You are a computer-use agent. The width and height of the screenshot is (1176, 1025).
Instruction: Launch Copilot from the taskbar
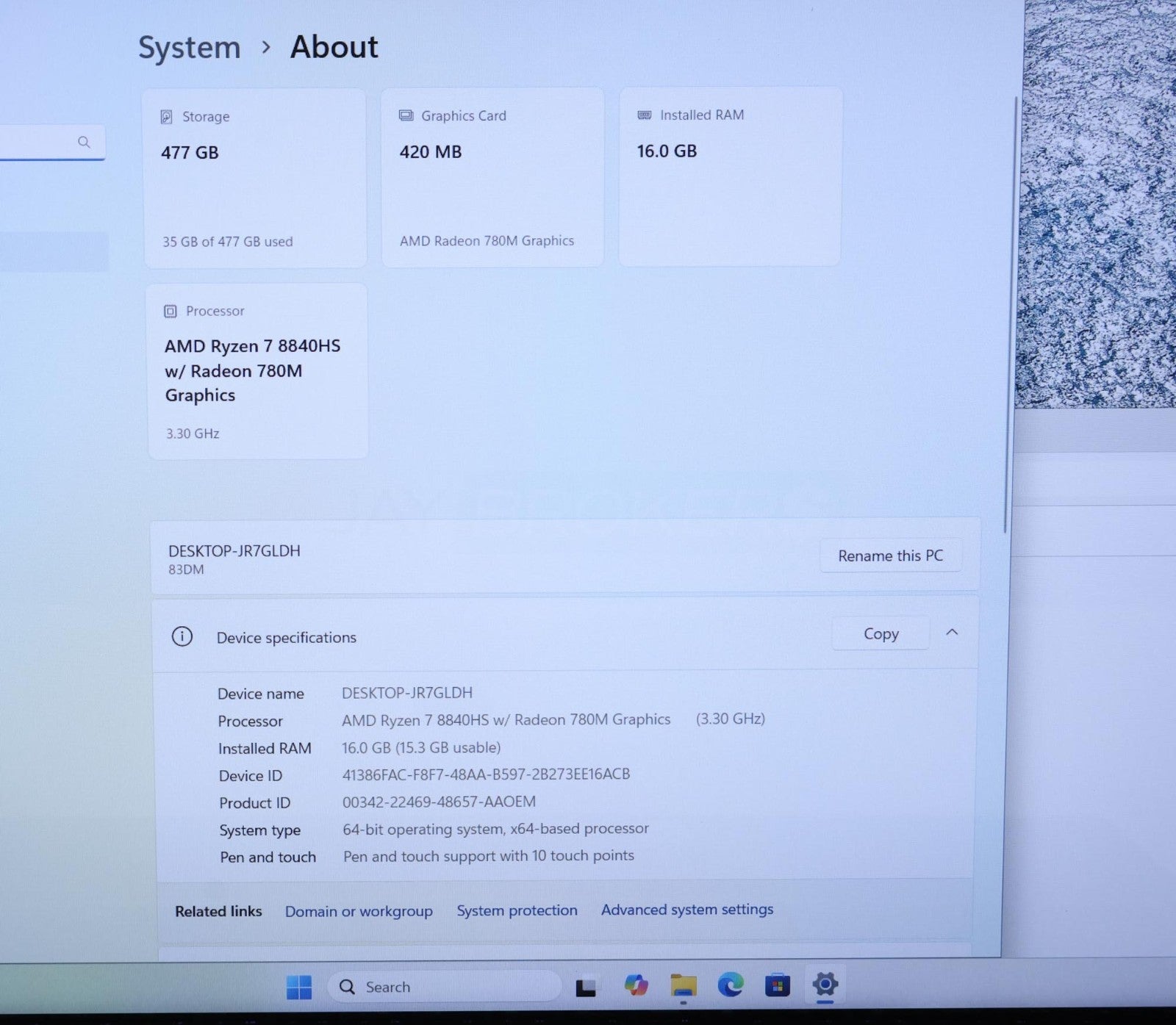tap(636, 985)
